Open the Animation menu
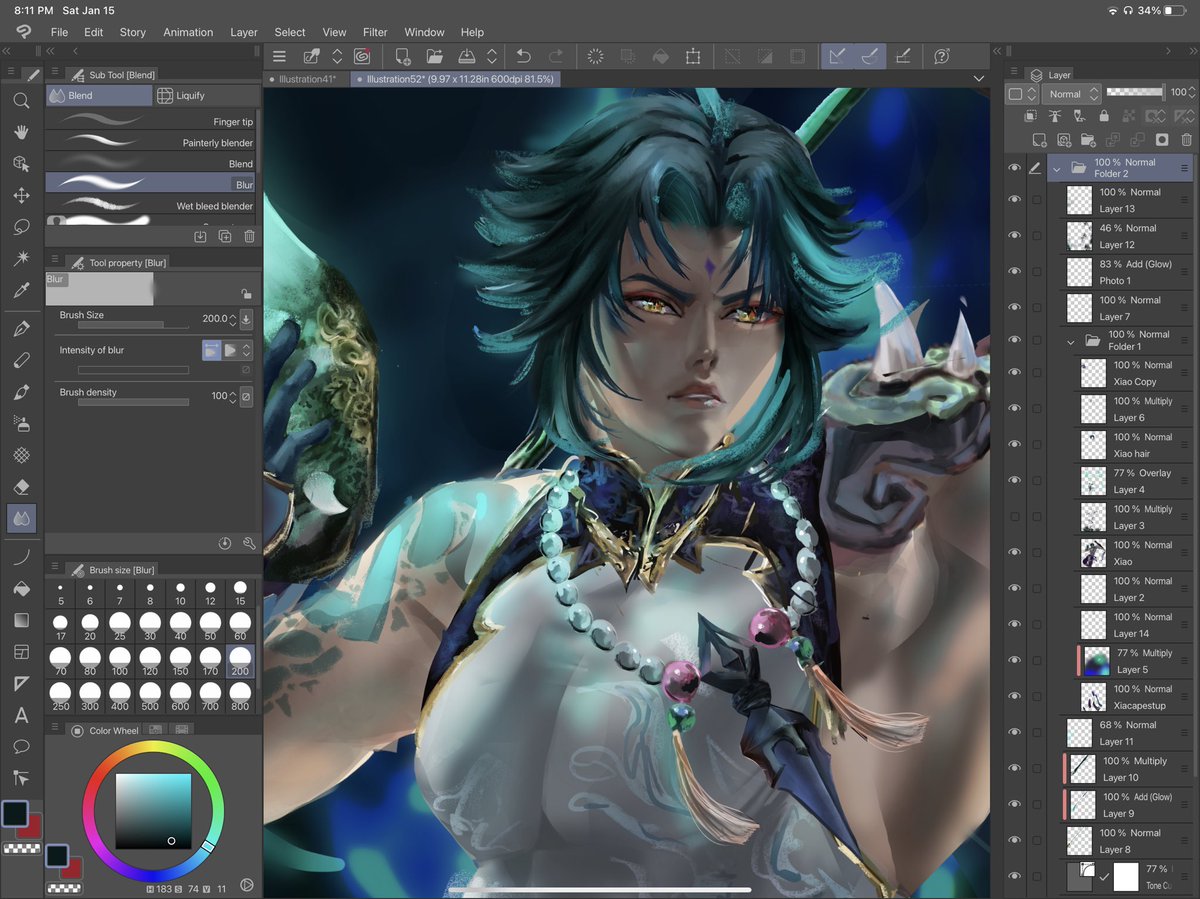This screenshot has height=899, width=1200. click(188, 32)
